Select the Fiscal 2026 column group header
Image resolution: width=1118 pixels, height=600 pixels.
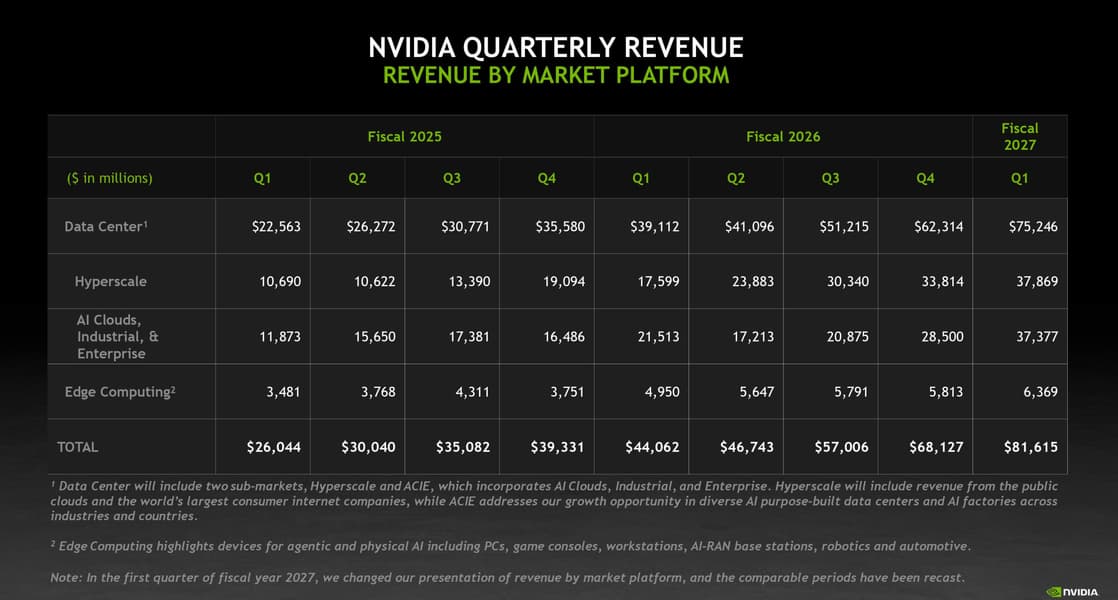(x=783, y=136)
